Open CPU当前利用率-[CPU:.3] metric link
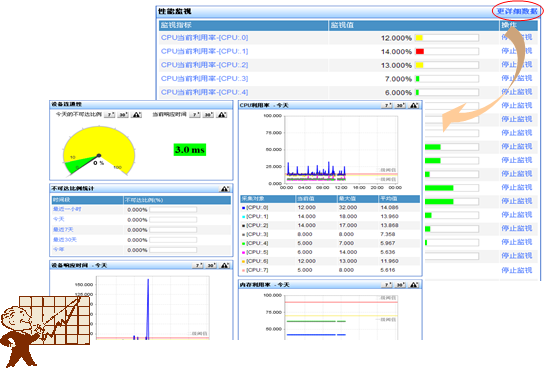This screenshot has width=545, height=369. click(x=204, y=79)
